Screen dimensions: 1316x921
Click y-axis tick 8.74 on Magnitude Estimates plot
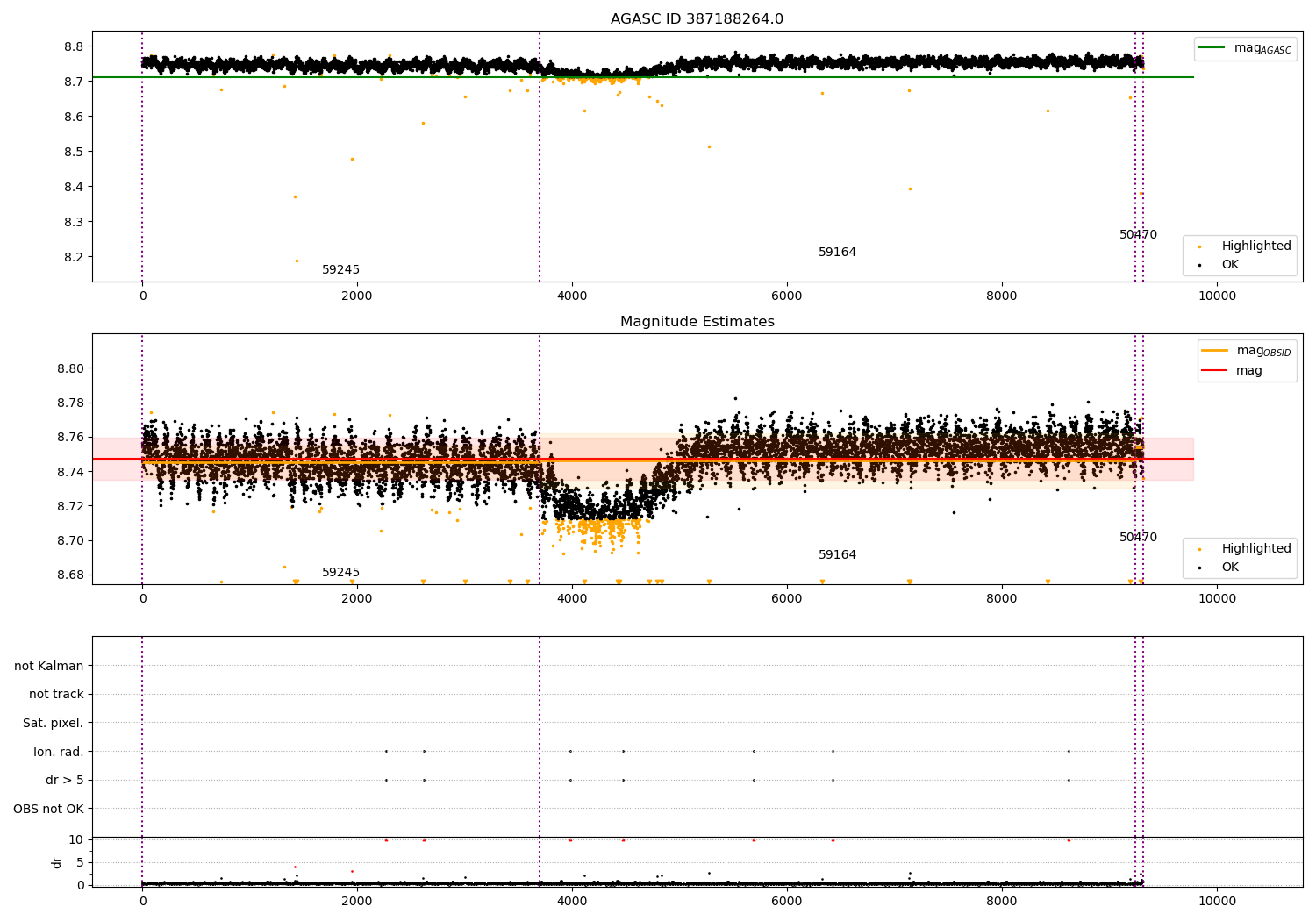pos(70,472)
